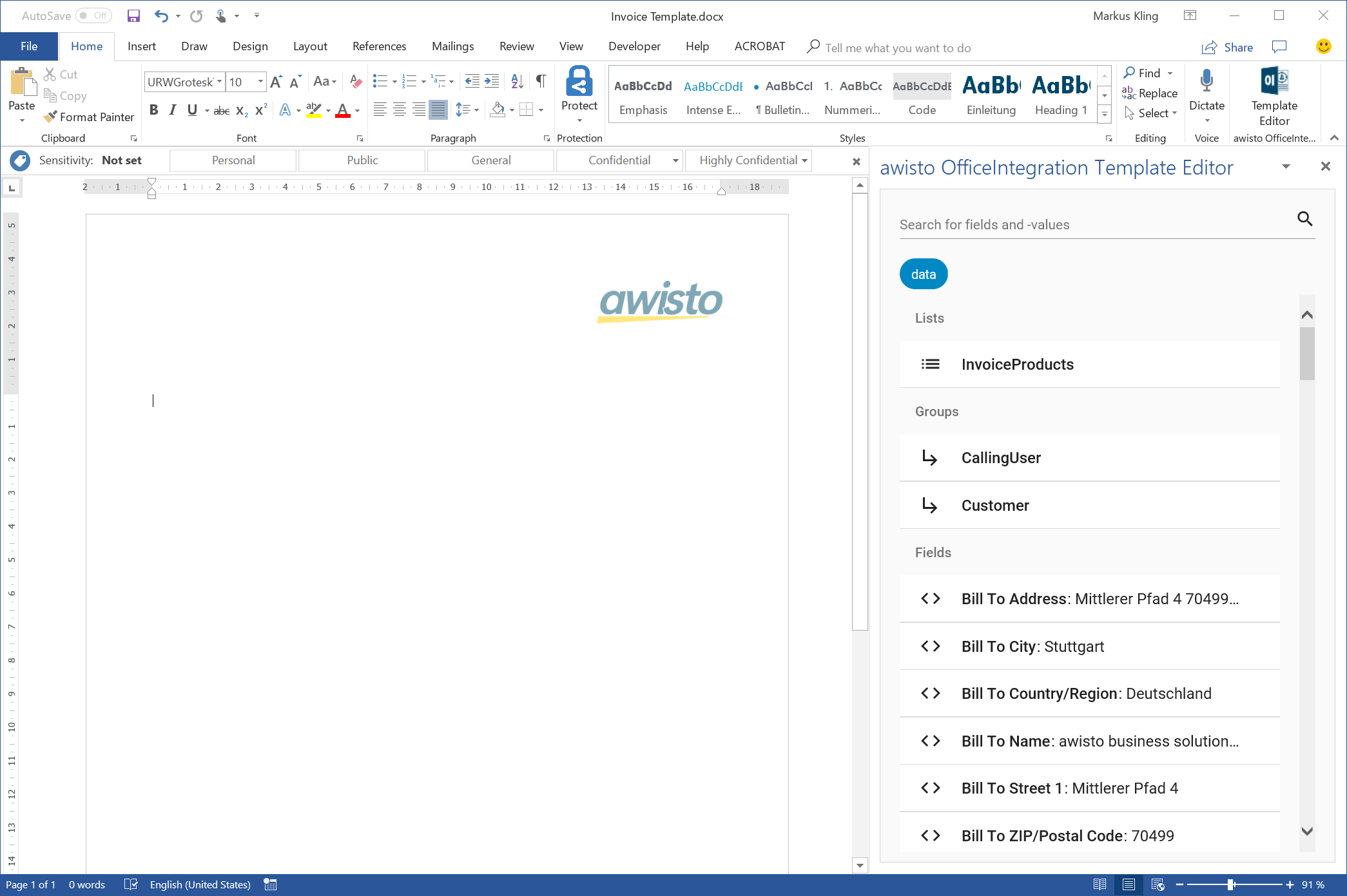Send feedback via smiley icon

(1323, 46)
